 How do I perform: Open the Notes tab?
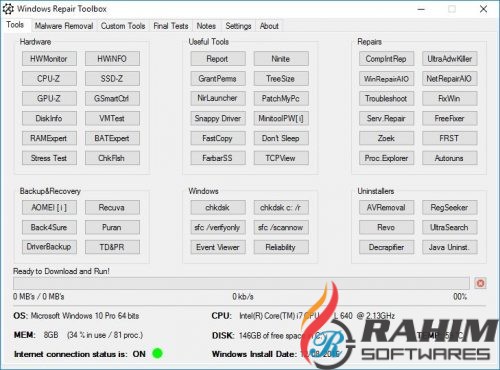click(206, 26)
